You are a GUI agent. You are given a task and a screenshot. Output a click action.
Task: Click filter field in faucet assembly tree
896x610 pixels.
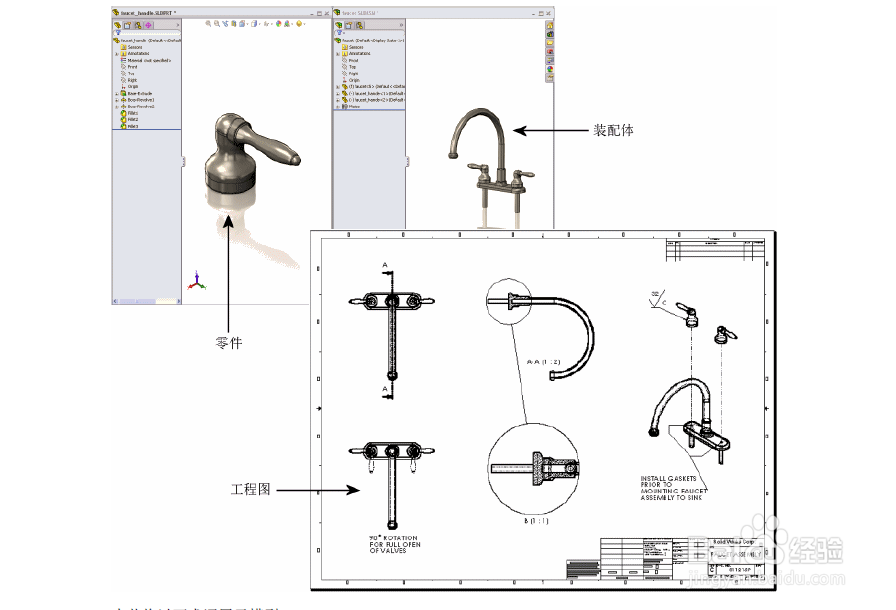click(x=370, y=33)
